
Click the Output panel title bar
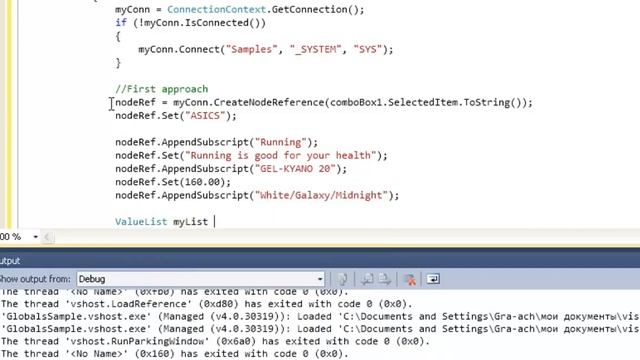coord(320,261)
